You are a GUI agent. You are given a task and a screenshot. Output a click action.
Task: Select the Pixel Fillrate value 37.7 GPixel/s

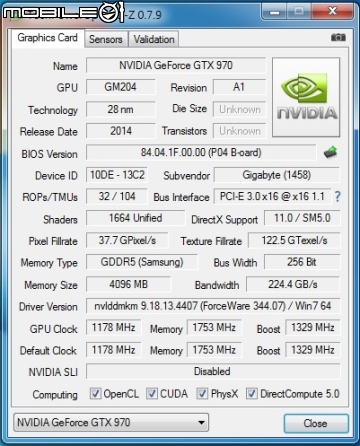coord(127,240)
